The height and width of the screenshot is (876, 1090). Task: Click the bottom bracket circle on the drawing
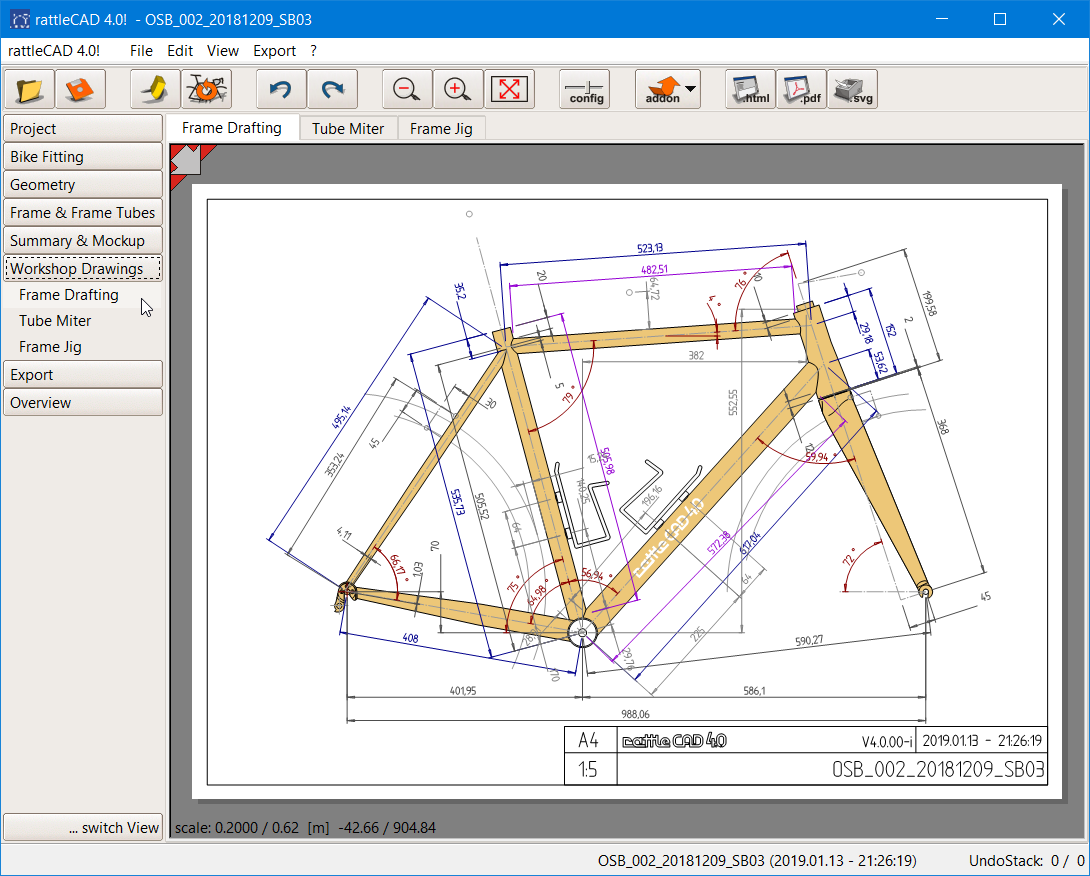pos(583,633)
